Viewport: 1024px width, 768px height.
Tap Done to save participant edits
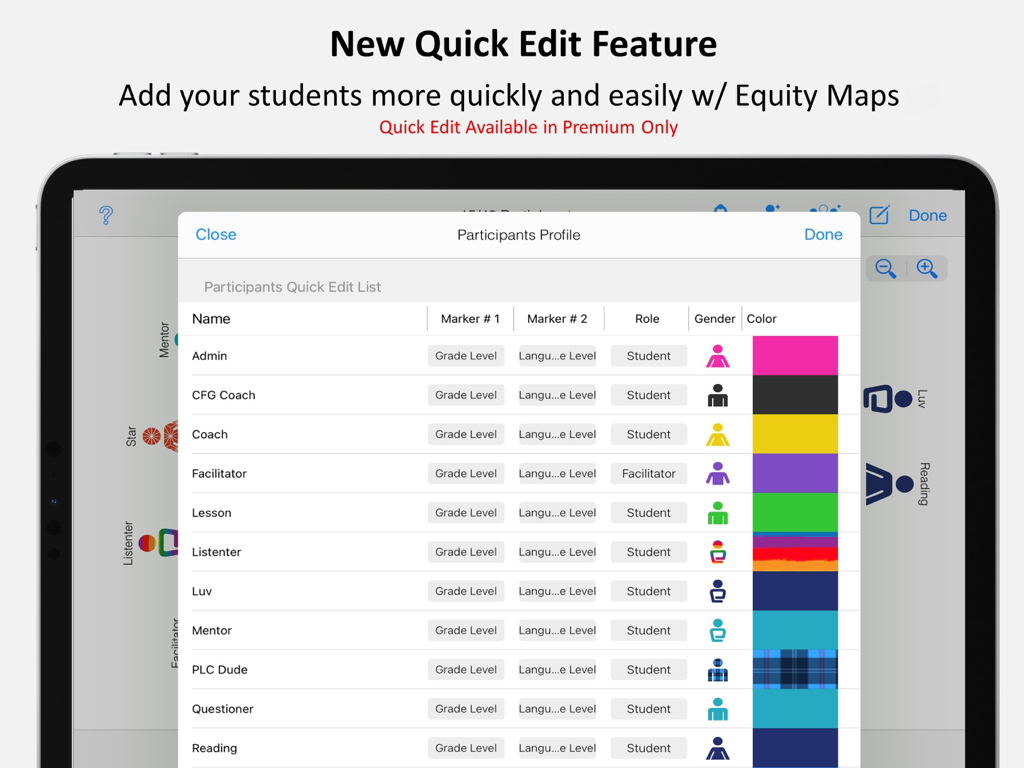click(x=824, y=234)
